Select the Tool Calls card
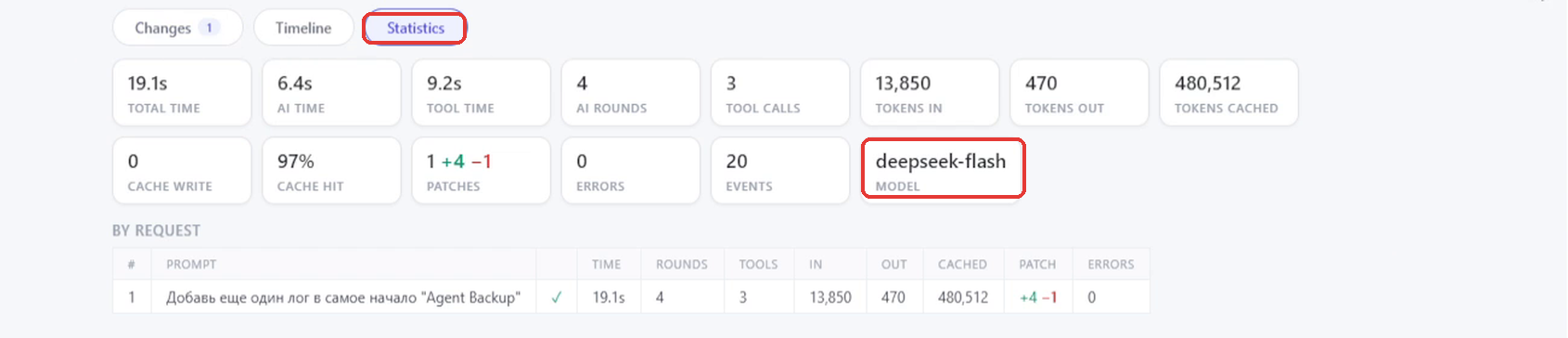Screen dimensions: 1568x338 [x=780, y=93]
